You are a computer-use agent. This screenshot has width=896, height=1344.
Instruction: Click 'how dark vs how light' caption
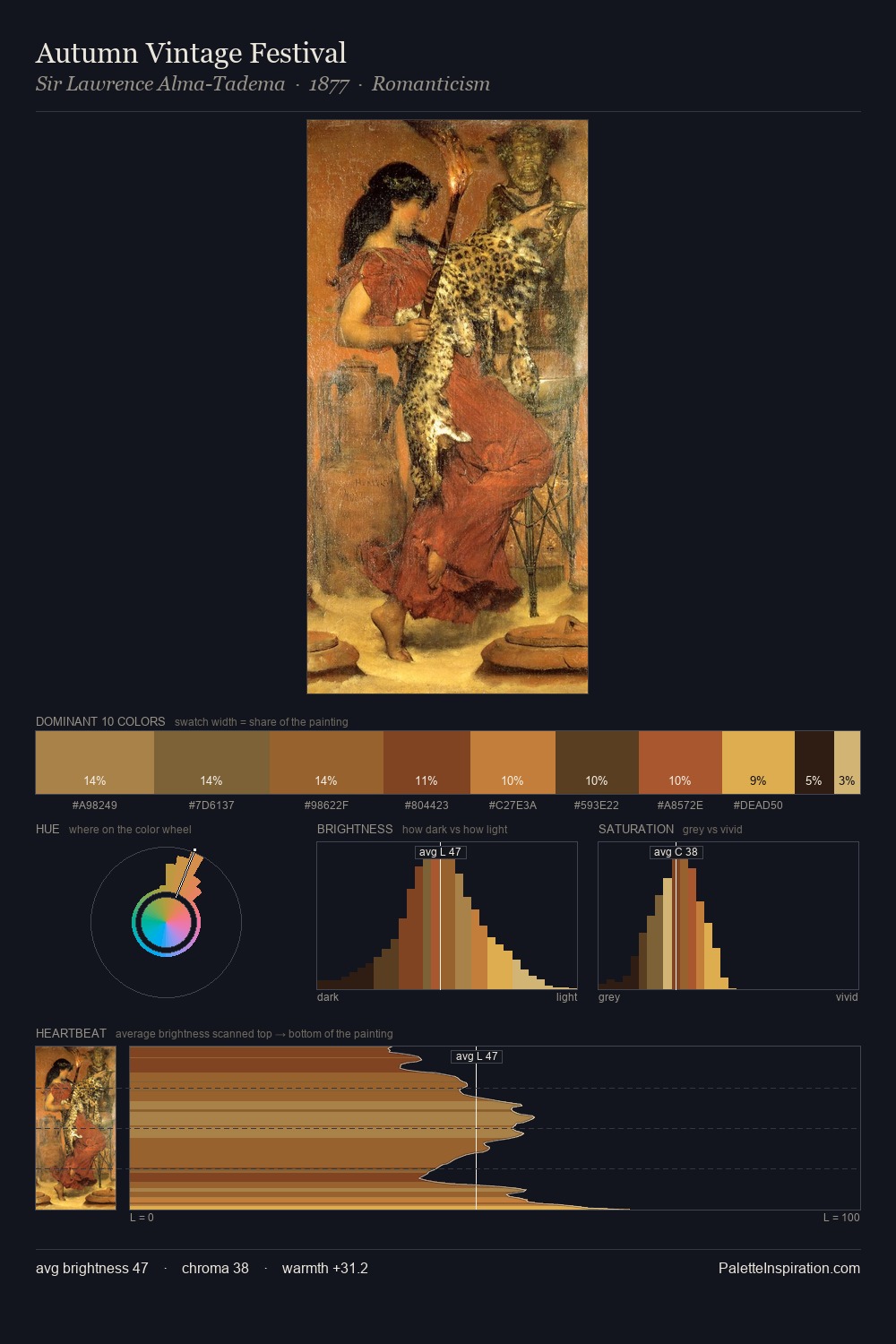click(x=455, y=830)
